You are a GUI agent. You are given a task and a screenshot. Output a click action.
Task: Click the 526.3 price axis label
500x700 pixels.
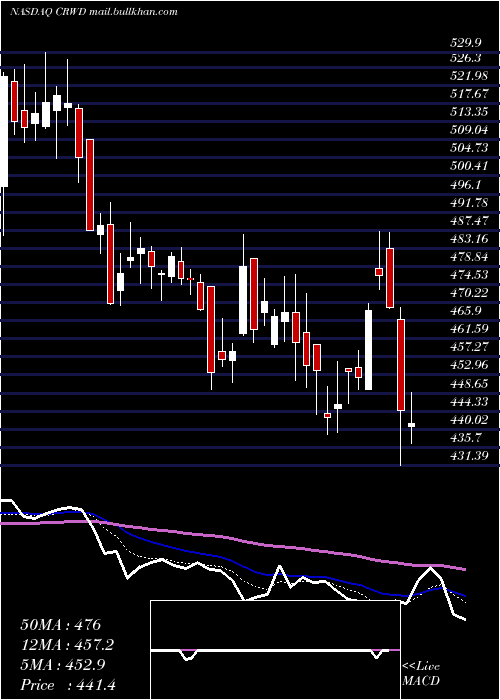465,58
